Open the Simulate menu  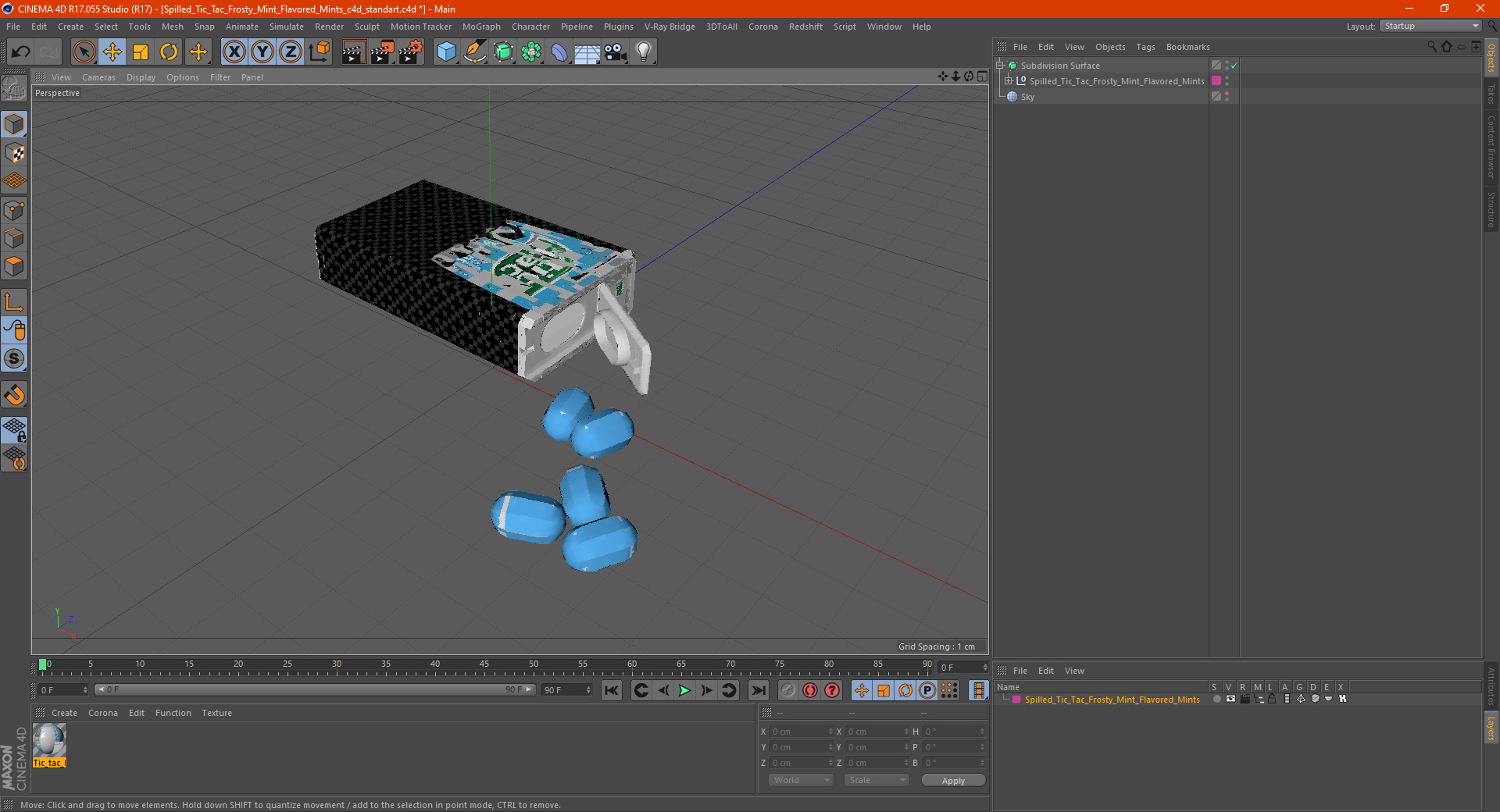pyautogui.click(x=287, y=27)
